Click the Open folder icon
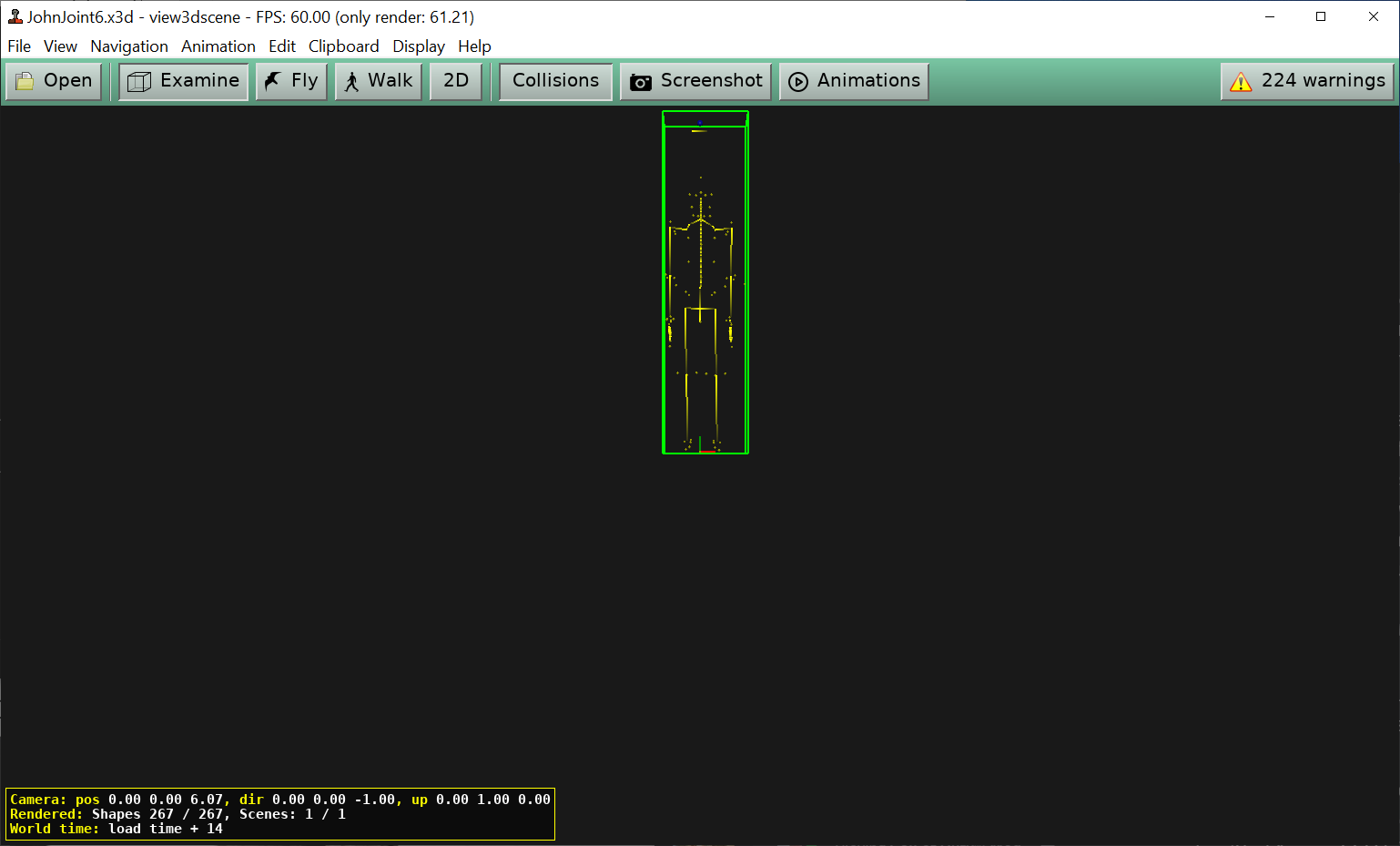The width and height of the screenshot is (1400, 846). 25,81
